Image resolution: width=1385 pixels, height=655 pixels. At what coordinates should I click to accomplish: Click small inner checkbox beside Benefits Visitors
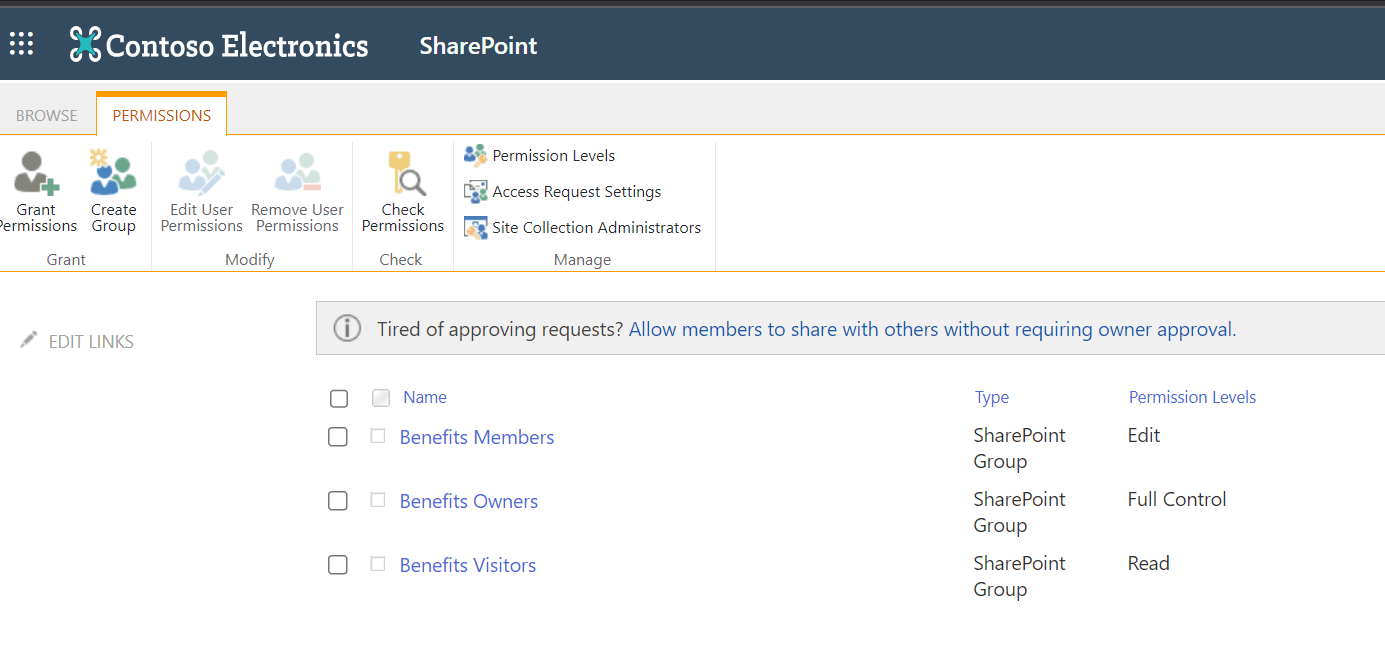[x=378, y=564]
